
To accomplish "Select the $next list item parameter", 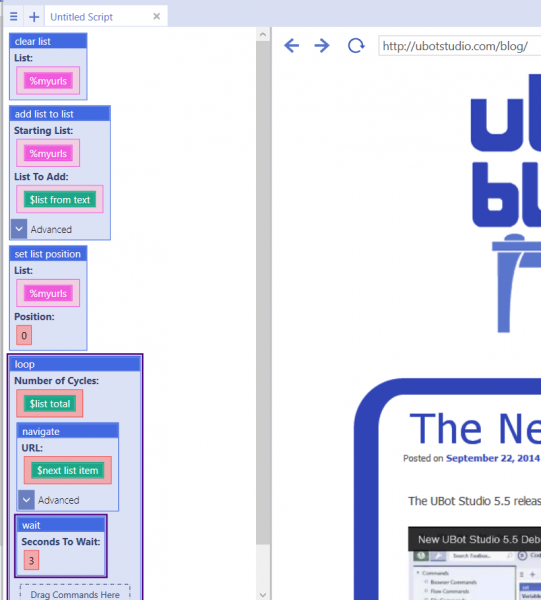I will [x=68, y=470].
